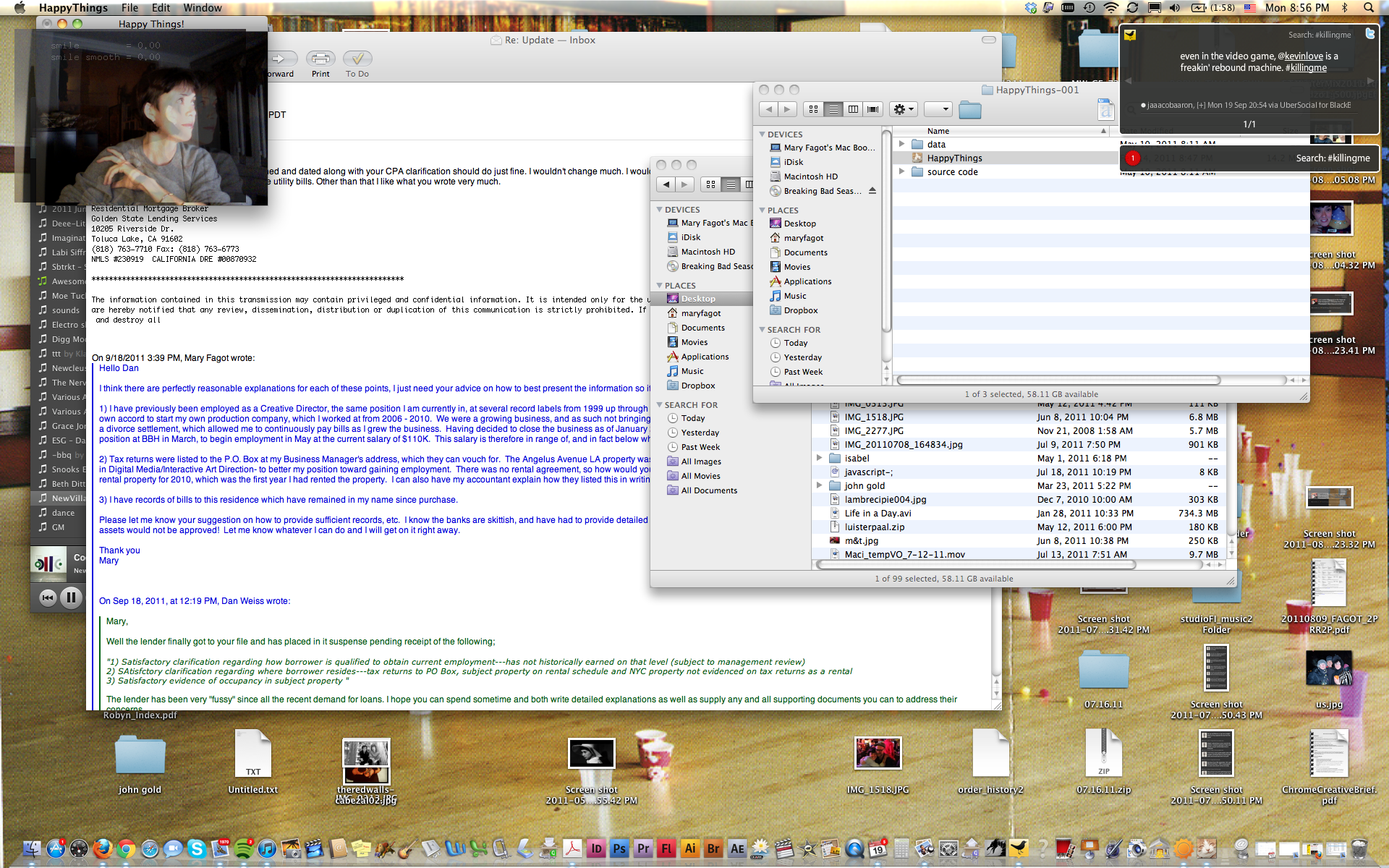Switch HappyThings-001 window to column view

[x=853, y=109]
